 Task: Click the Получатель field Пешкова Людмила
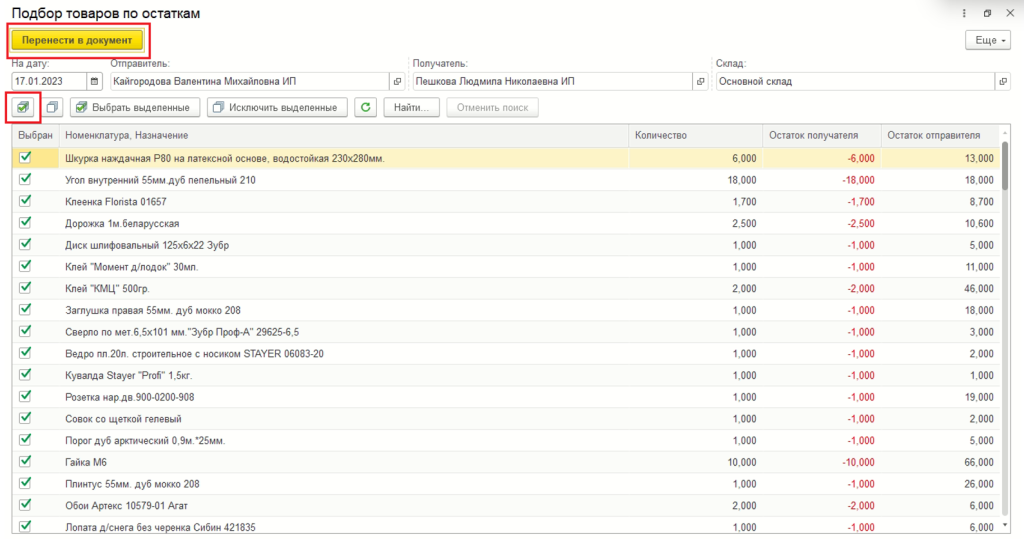(x=552, y=82)
